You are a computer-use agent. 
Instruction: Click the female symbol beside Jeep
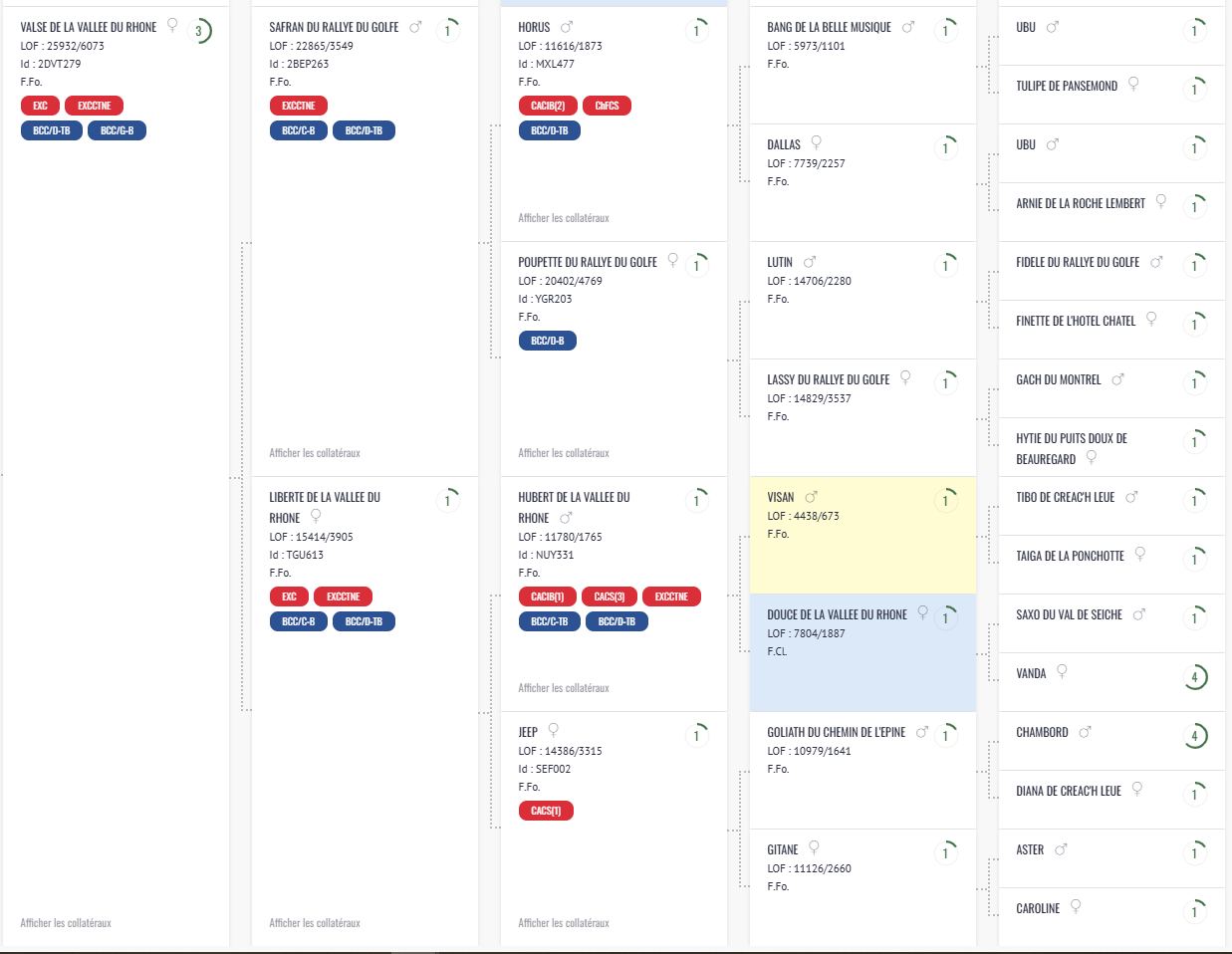[x=554, y=730]
